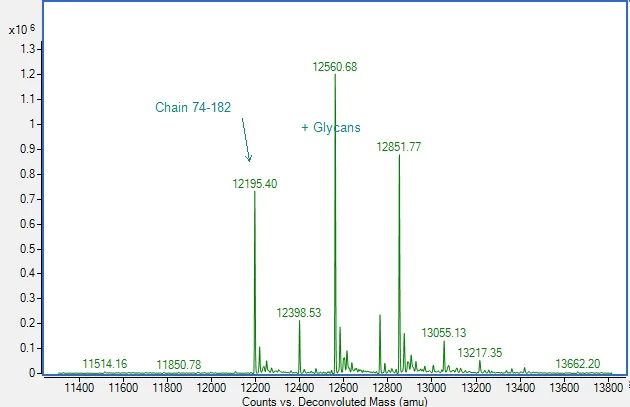This screenshot has height=407, width=630.
Task: Click the x-axis tick label 13800
Action: tap(608, 388)
